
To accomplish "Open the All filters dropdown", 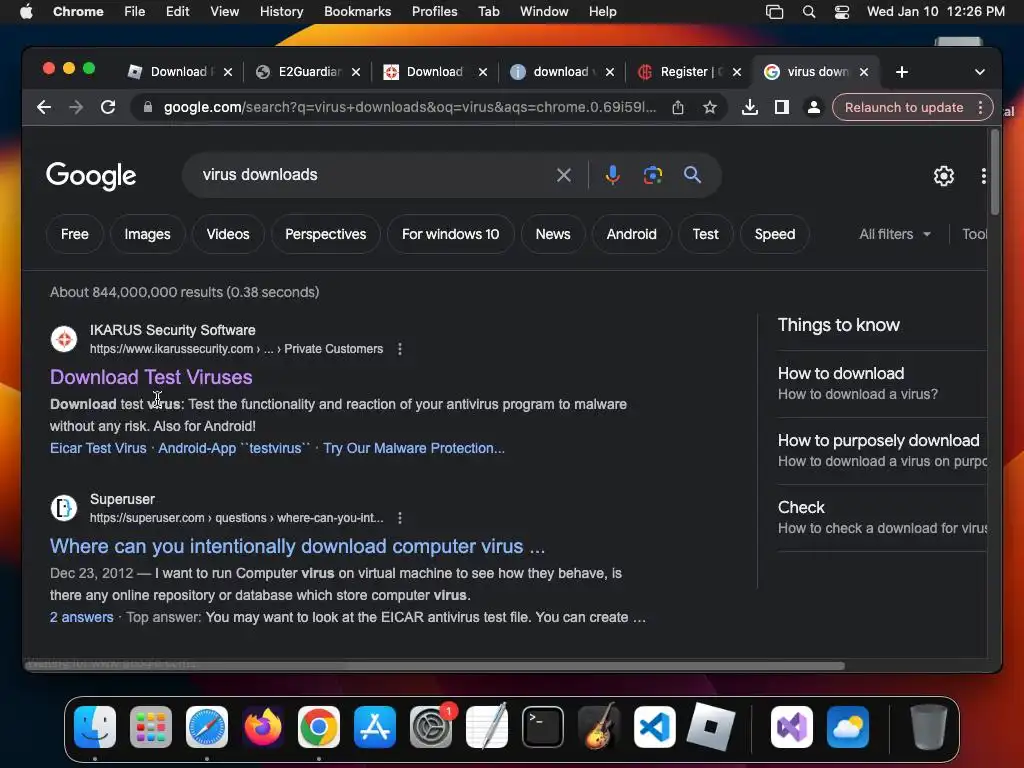I will pos(895,234).
